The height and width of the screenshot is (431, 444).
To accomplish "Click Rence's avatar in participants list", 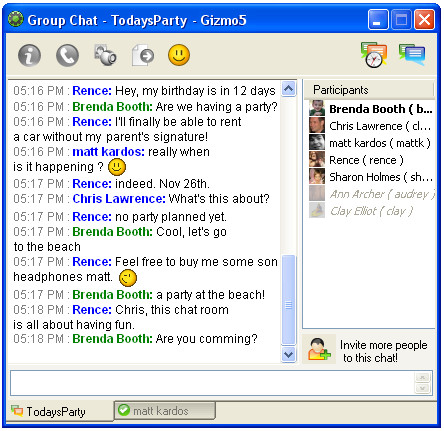I will (317, 159).
